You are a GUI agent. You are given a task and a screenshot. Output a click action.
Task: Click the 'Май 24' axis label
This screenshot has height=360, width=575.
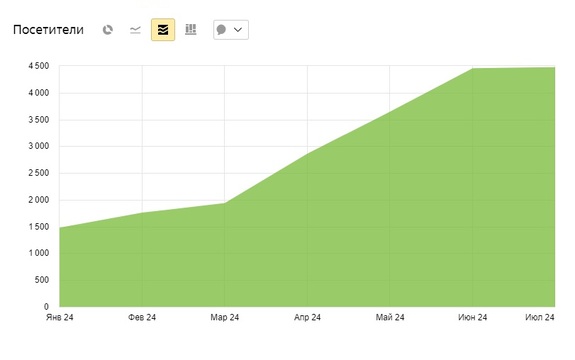coord(390,317)
